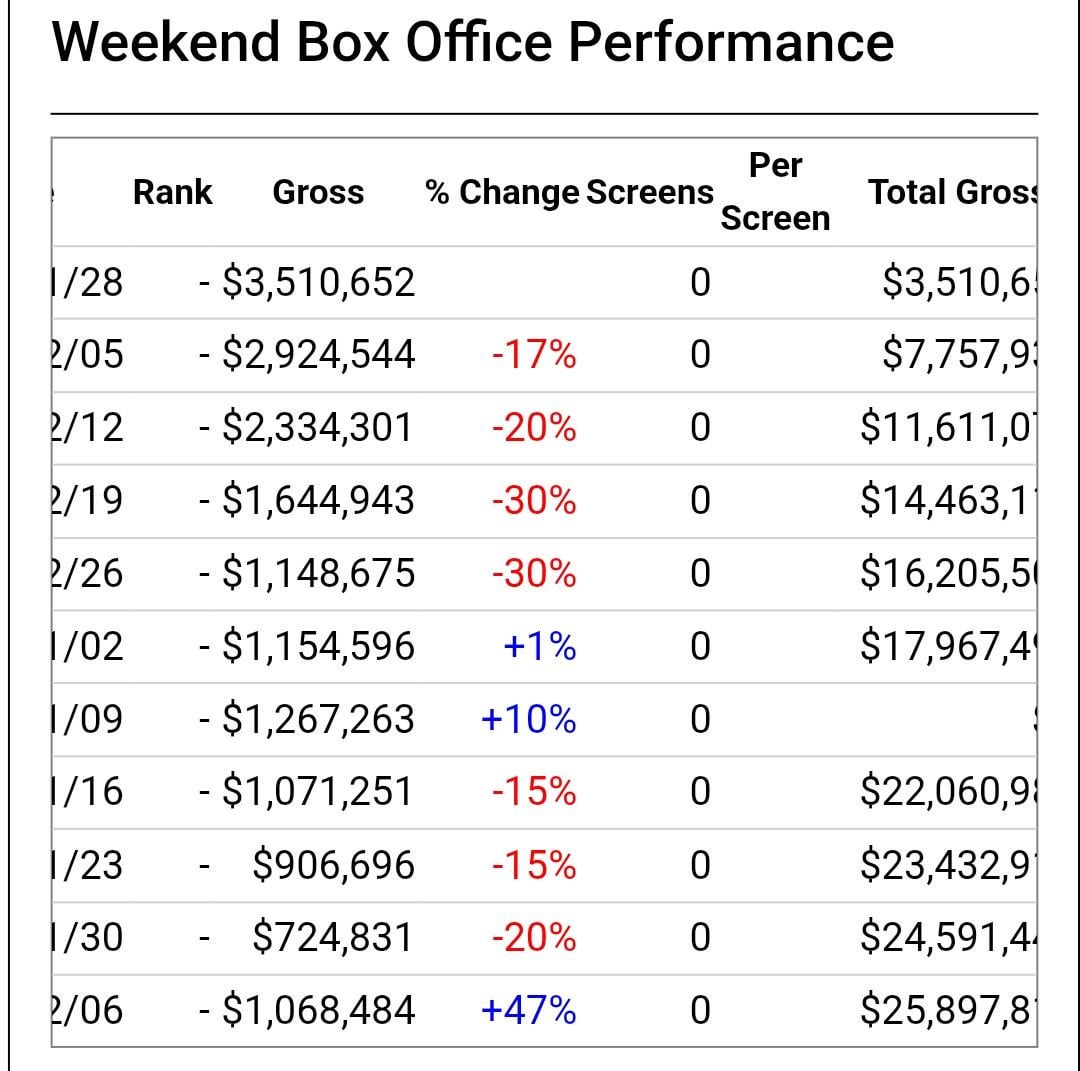1080x1071 pixels.
Task: Select the $1,068,484 gross cell
Action: (x=318, y=1011)
